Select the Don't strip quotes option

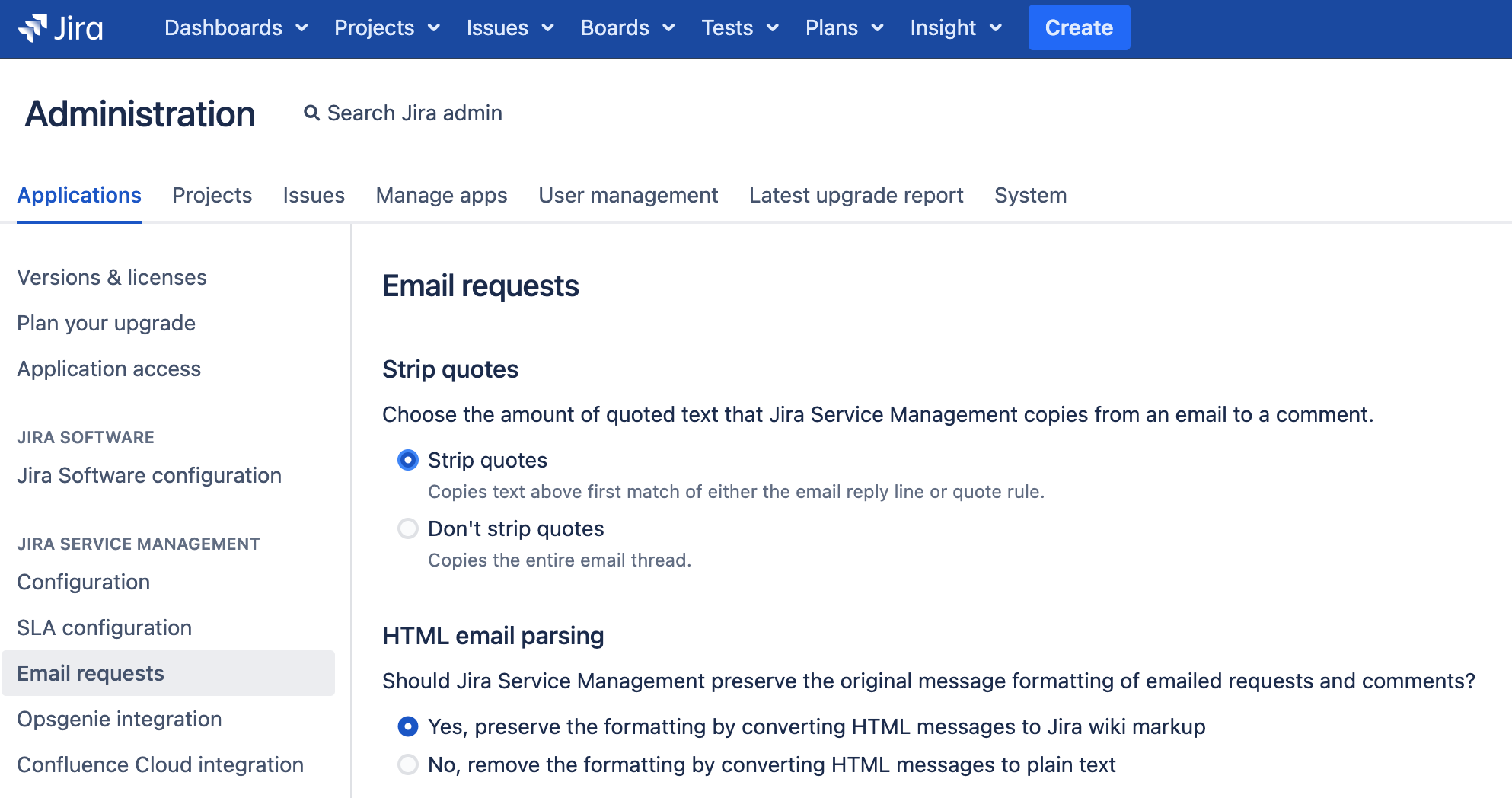click(x=408, y=528)
